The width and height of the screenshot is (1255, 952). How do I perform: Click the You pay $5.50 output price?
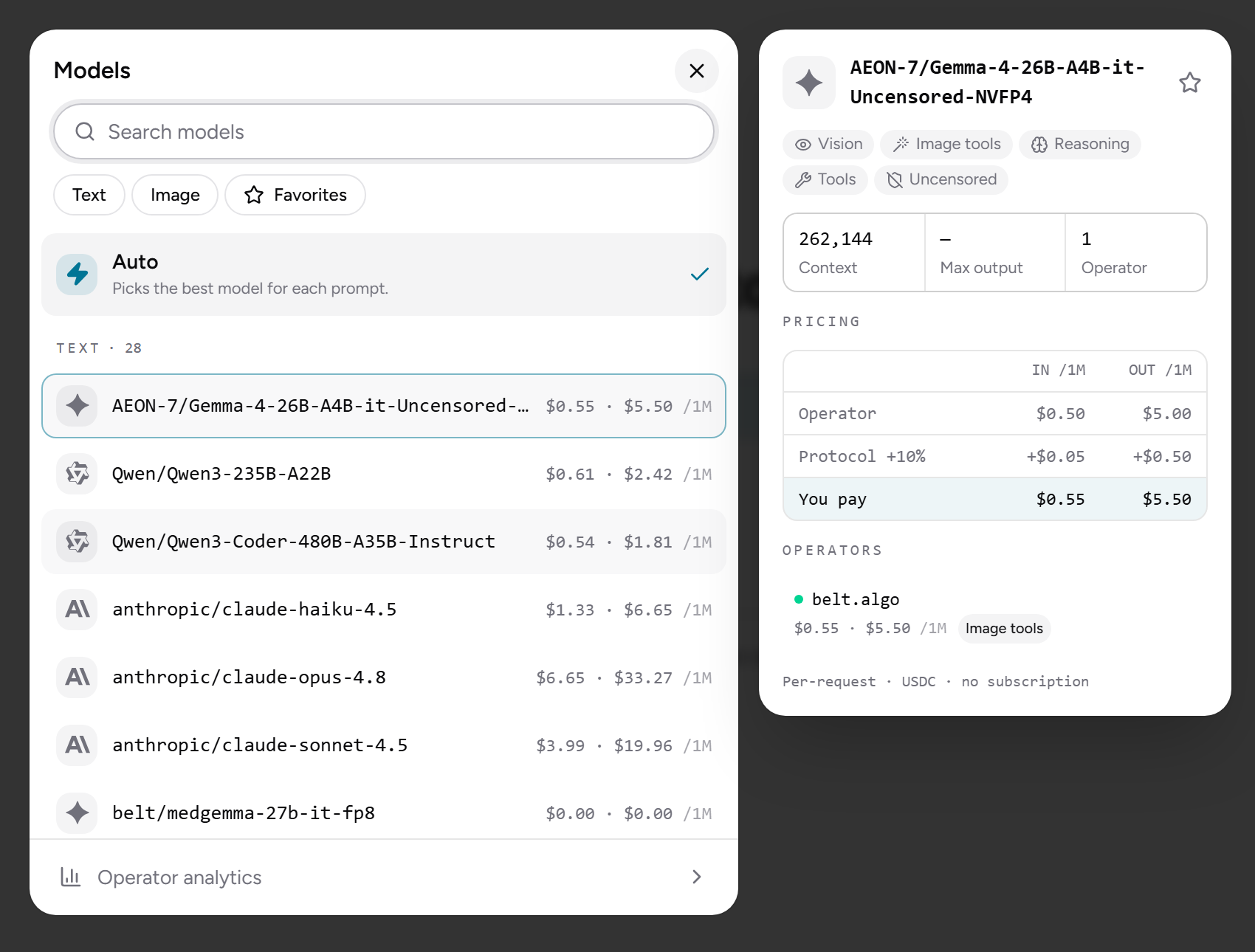[x=1166, y=500]
